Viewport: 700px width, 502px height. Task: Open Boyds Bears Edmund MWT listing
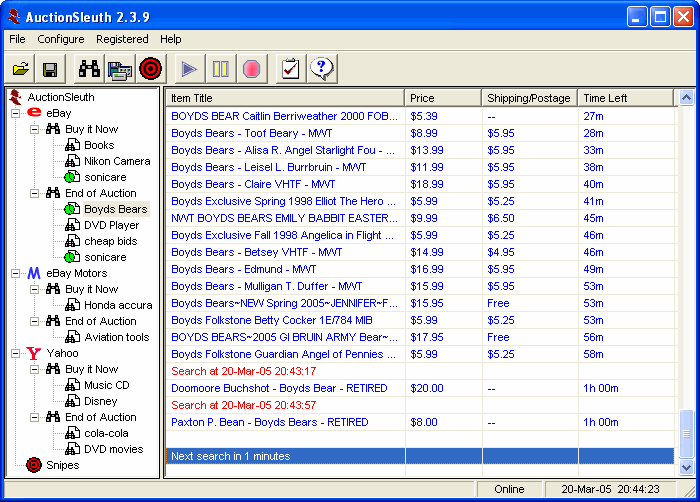point(244,269)
